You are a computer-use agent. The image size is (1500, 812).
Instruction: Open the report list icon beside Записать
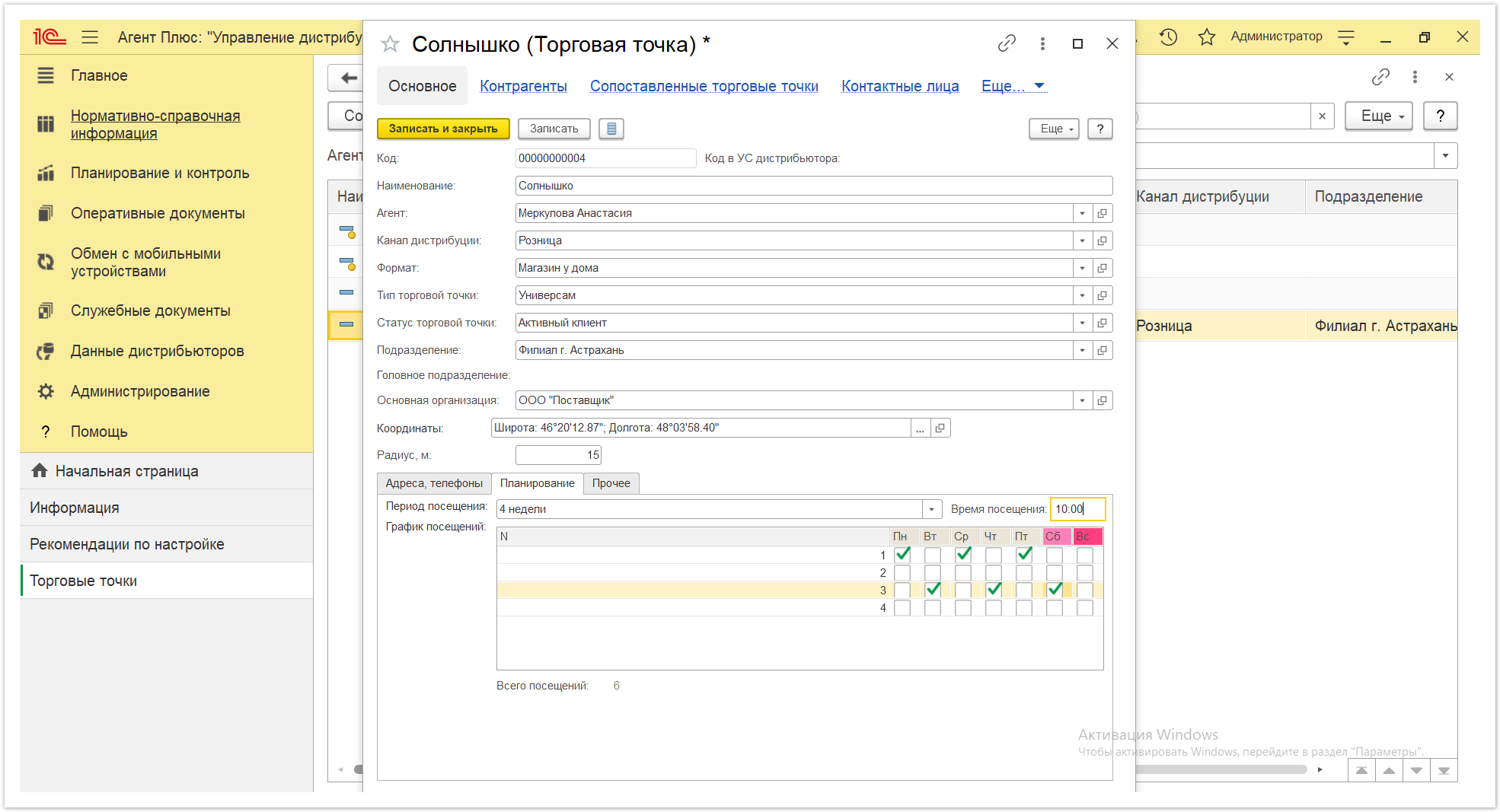pos(611,129)
